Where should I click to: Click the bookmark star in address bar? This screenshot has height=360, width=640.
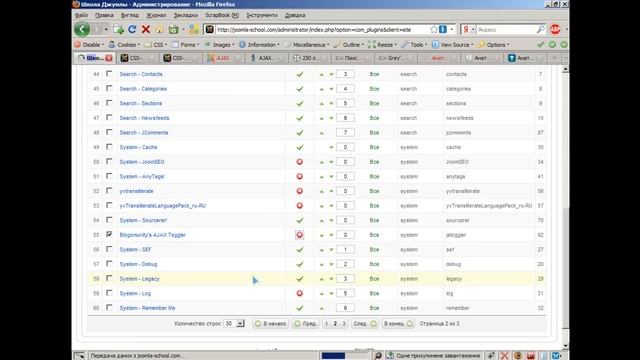(433, 29)
